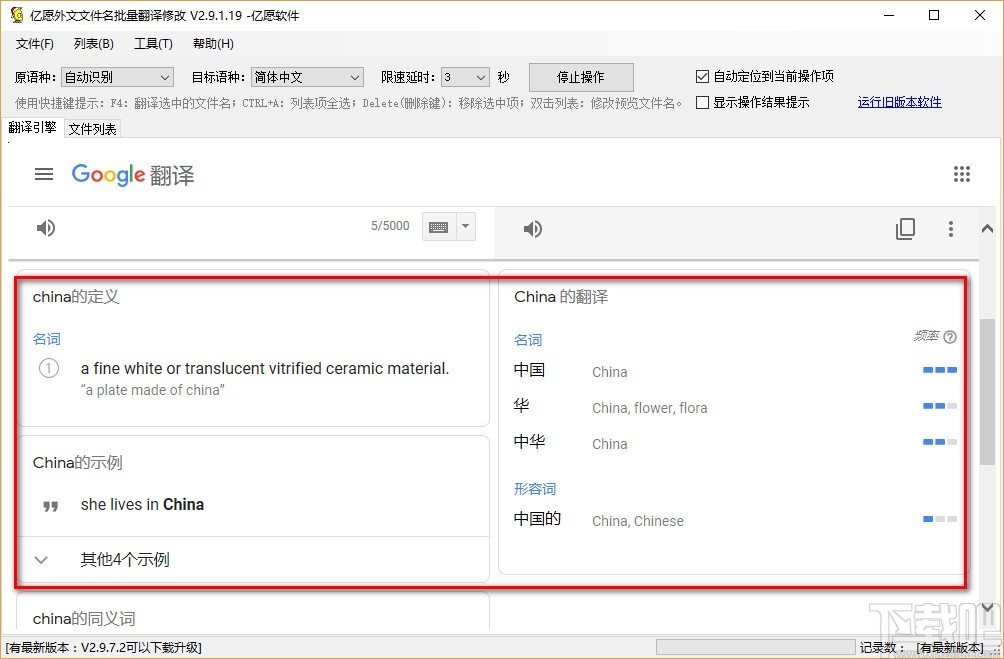Enable 显示操作结果提示 checkbox
The width and height of the screenshot is (1004, 659).
[x=702, y=102]
